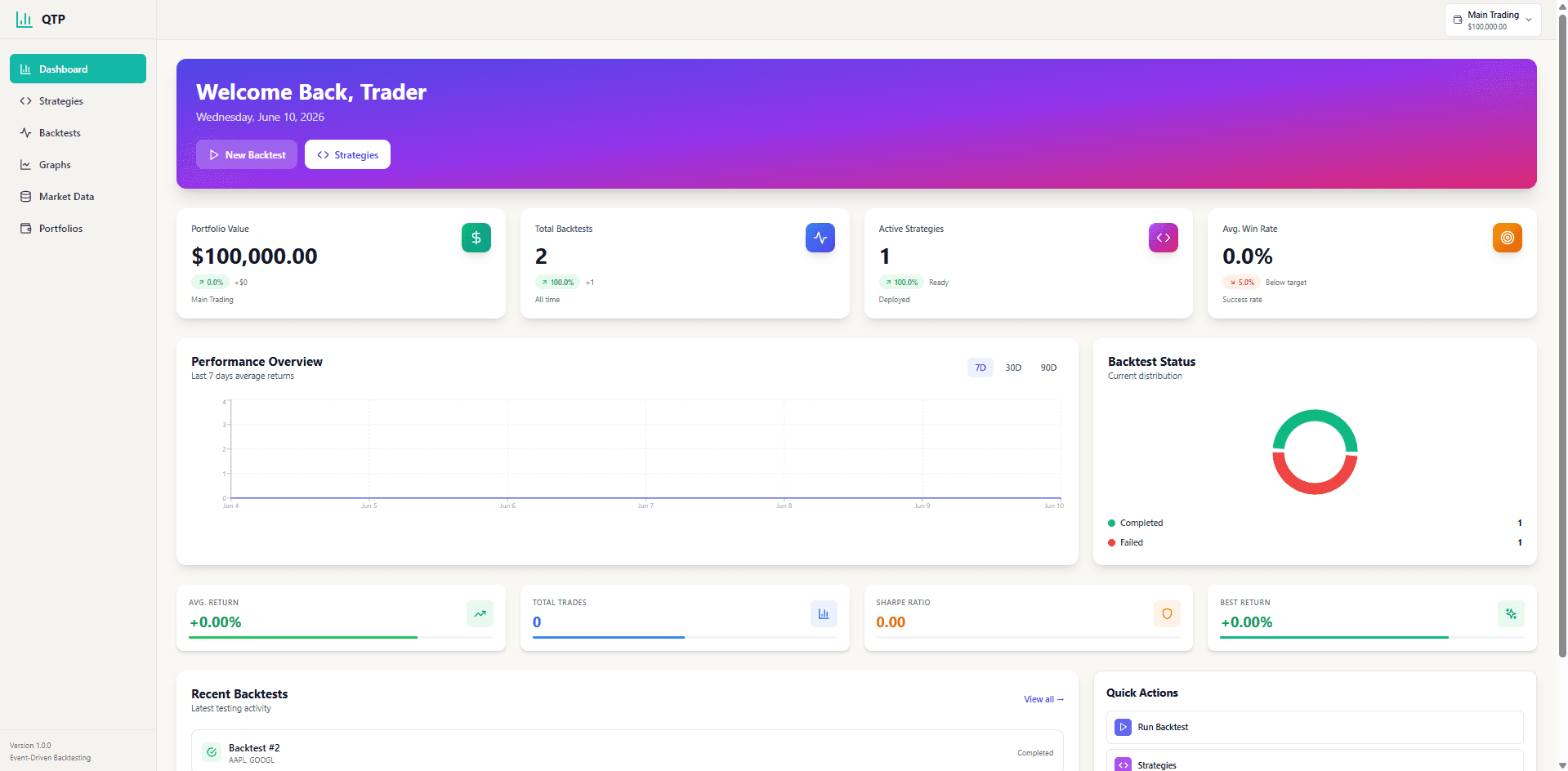This screenshot has height=771, width=1568.
Task: Click the New Backtest banner button
Action: coord(247,154)
